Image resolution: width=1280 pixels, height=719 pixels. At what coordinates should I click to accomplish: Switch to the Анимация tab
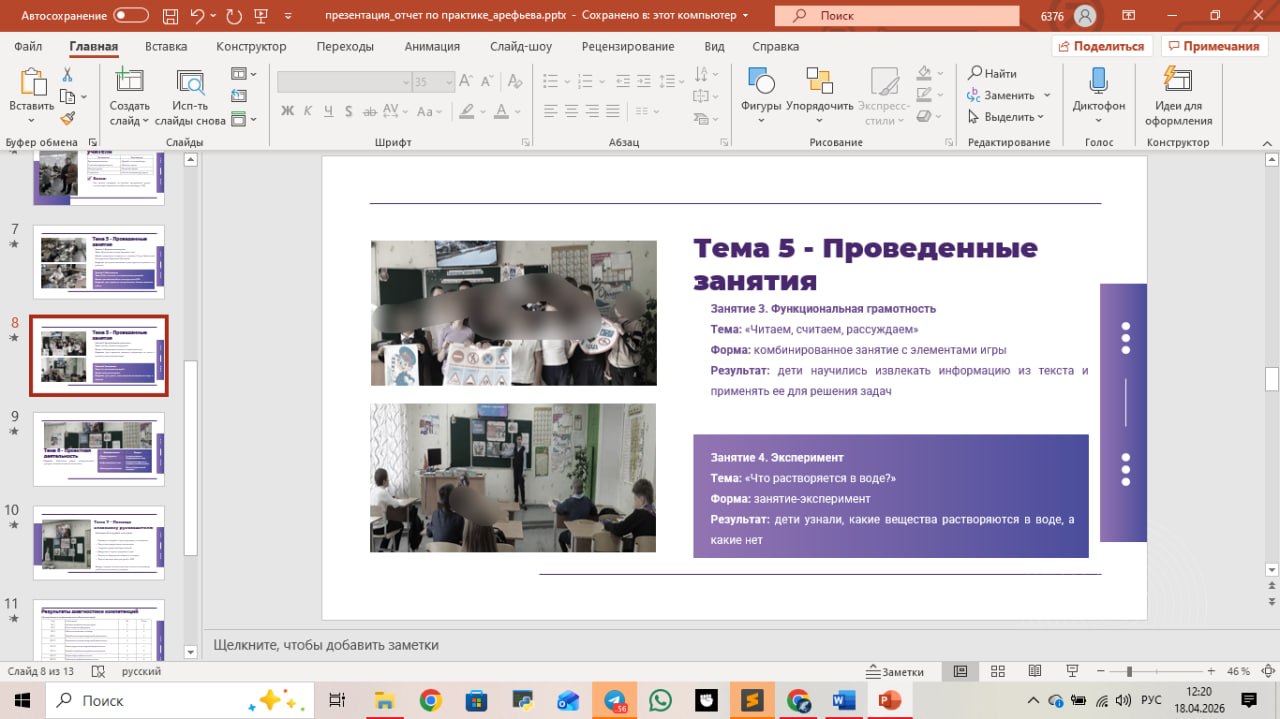[432, 46]
